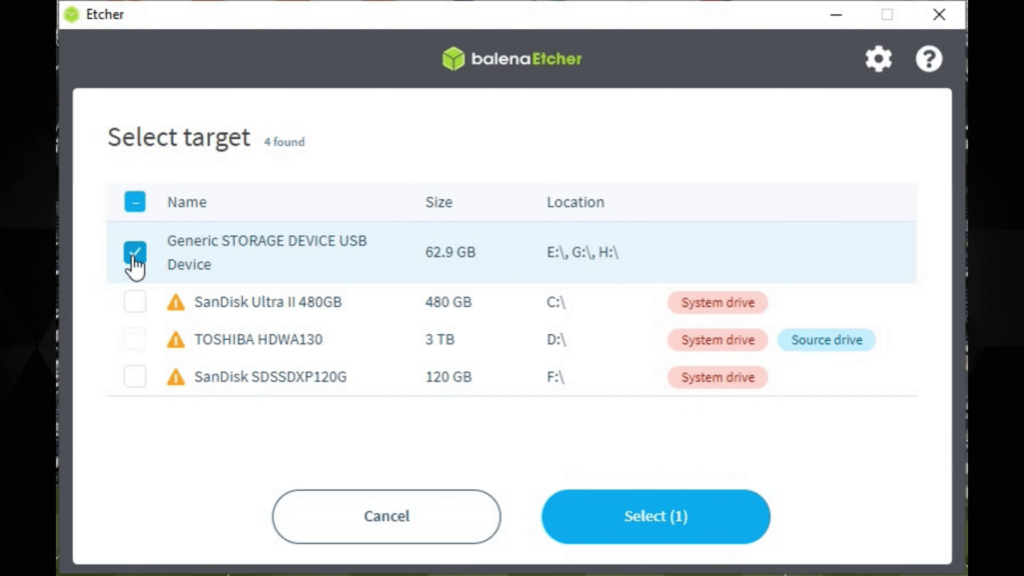Minimize the Etcher window
This screenshot has width=1024, height=576.
[x=836, y=14]
